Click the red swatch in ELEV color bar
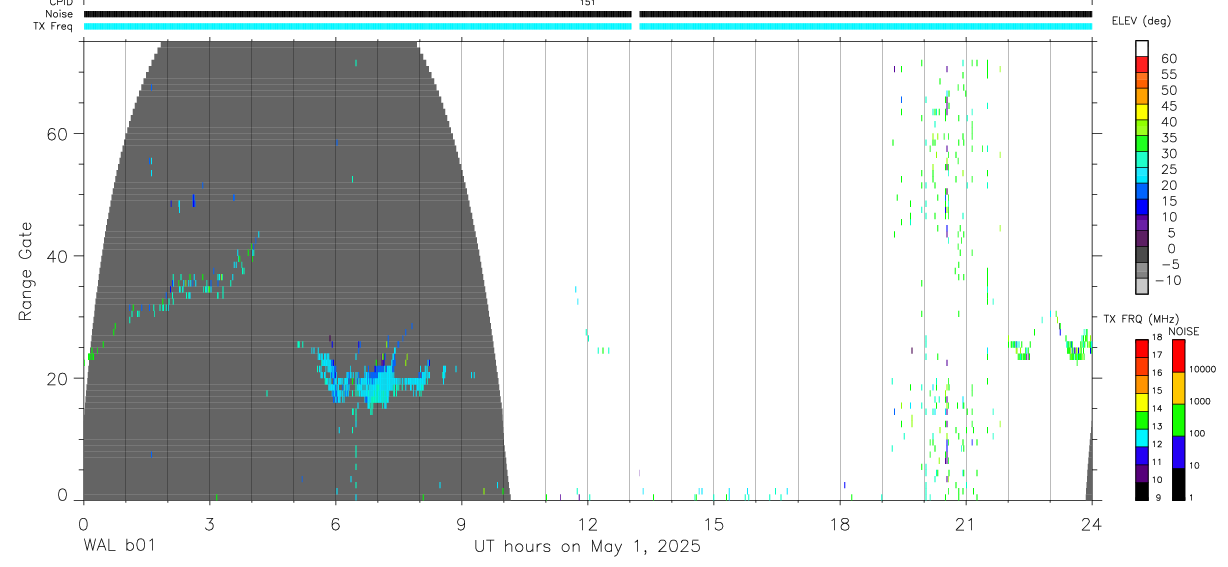1228x567 pixels. pyautogui.click(x=1141, y=65)
